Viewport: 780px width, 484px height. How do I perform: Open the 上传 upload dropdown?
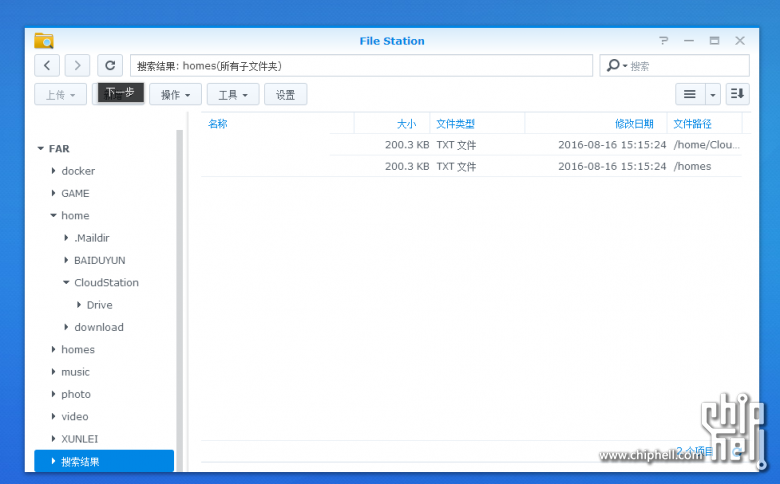point(60,95)
